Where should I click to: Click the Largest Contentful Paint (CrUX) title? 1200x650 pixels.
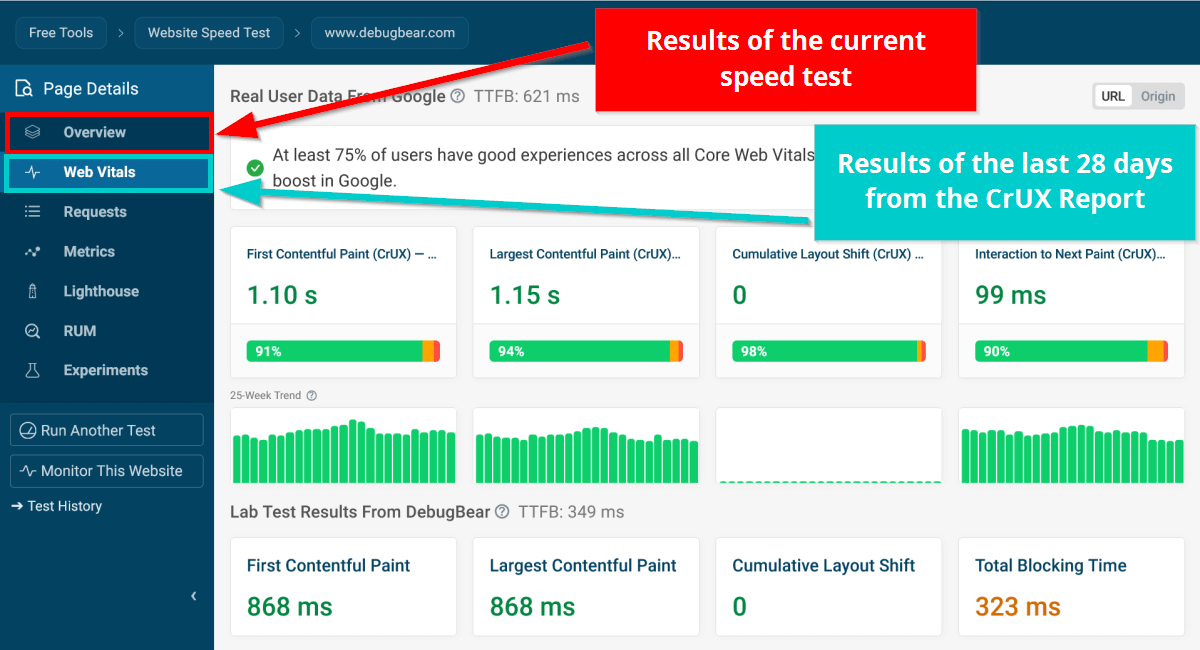(x=585, y=254)
